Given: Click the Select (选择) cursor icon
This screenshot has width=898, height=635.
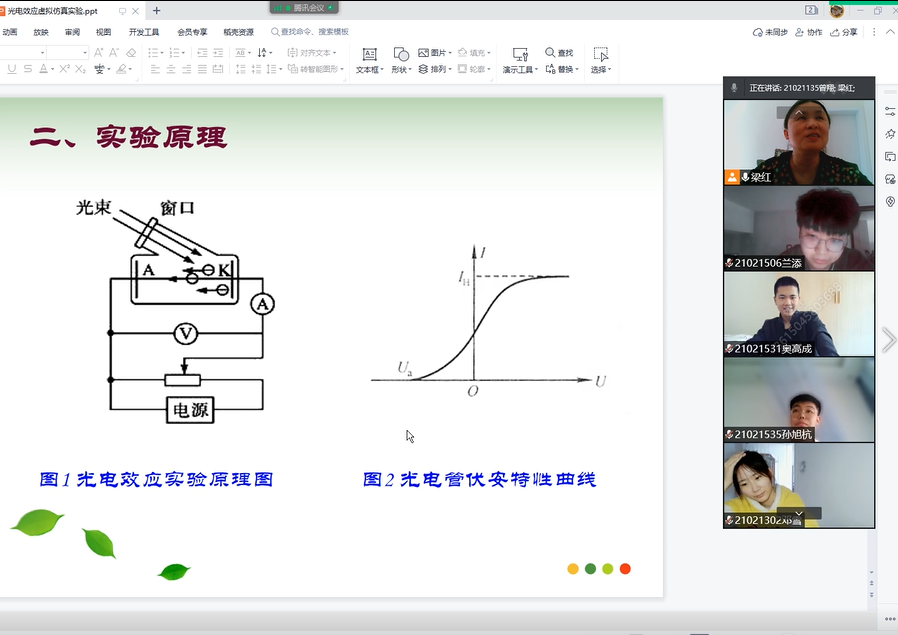Looking at the screenshot, I should (x=600, y=55).
